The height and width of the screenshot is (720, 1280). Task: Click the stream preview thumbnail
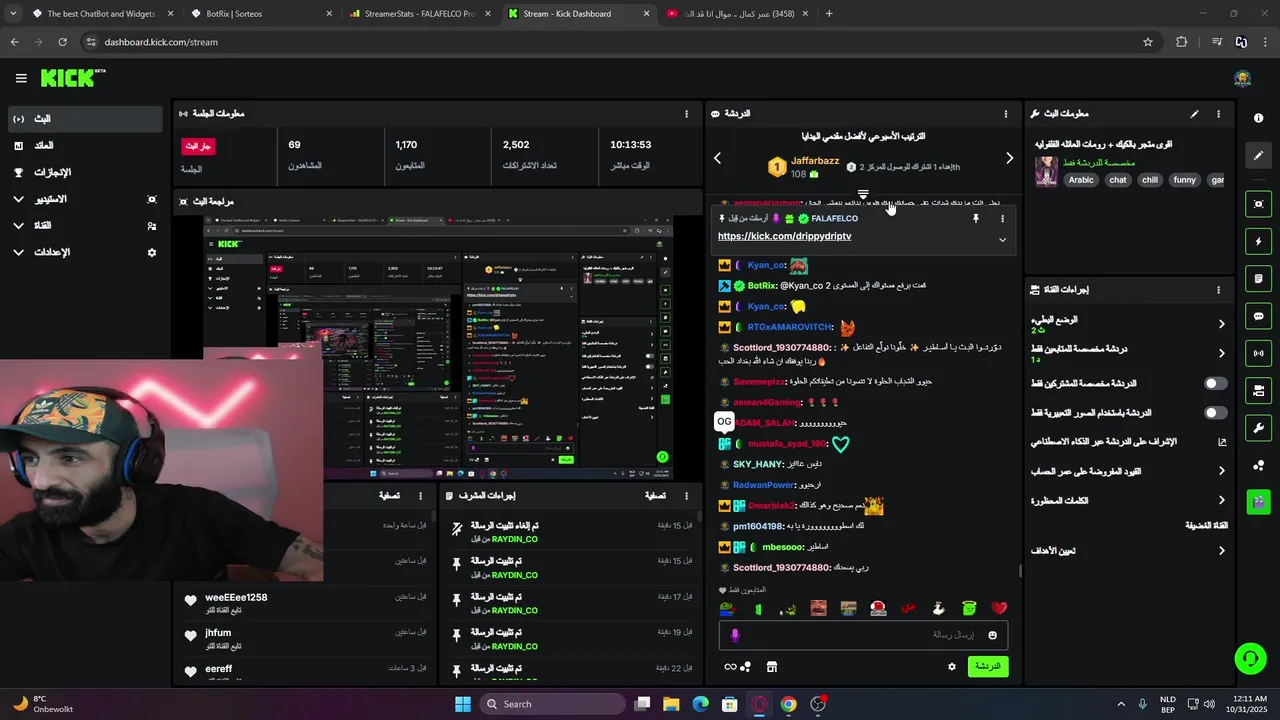point(437,348)
